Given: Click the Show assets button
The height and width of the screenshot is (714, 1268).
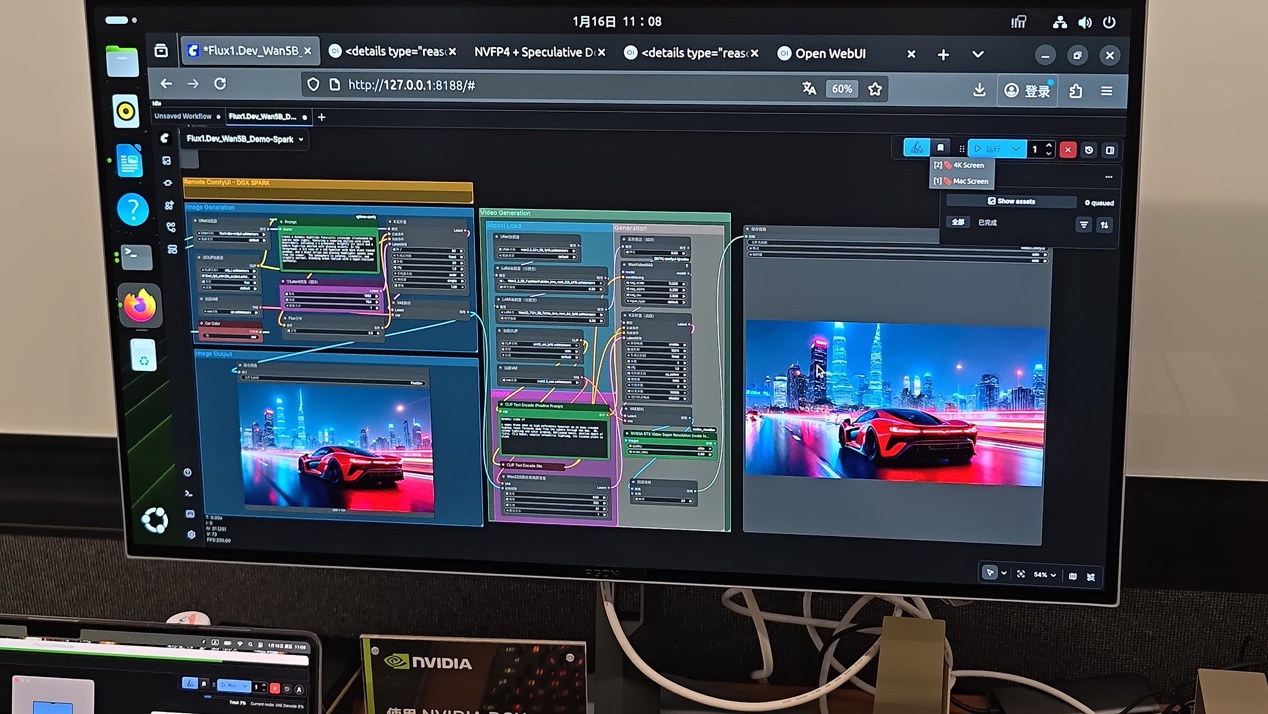Looking at the screenshot, I should point(1011,201).
